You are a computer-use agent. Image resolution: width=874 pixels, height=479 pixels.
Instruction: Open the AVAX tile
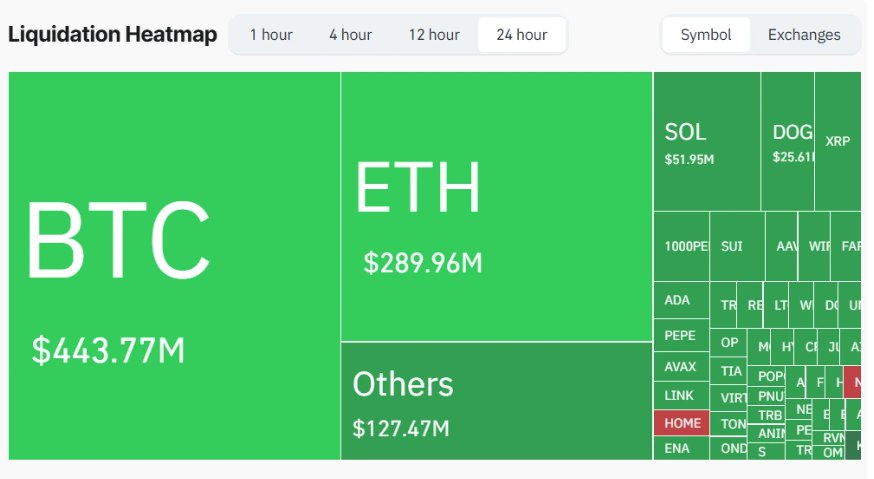681,366
